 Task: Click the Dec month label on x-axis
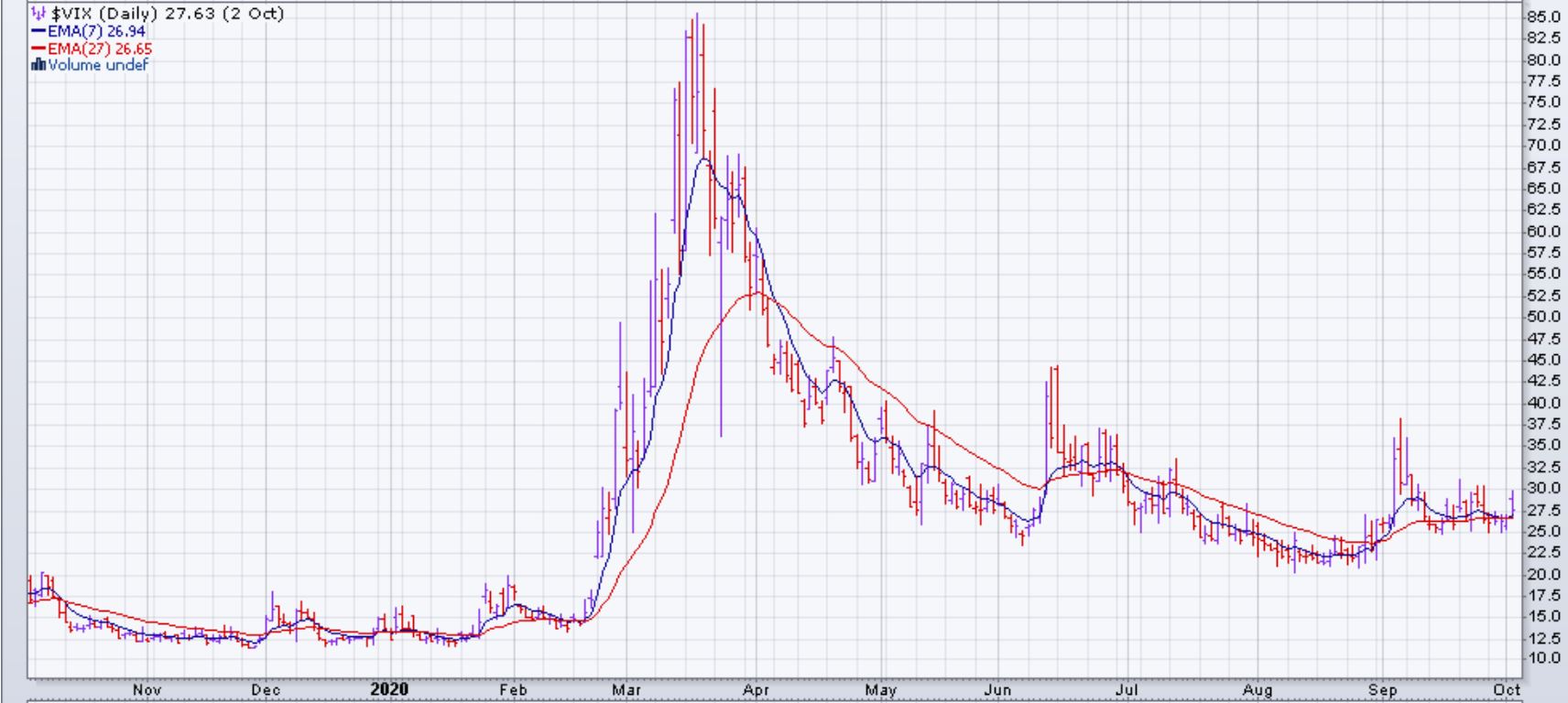coord(265,689)
